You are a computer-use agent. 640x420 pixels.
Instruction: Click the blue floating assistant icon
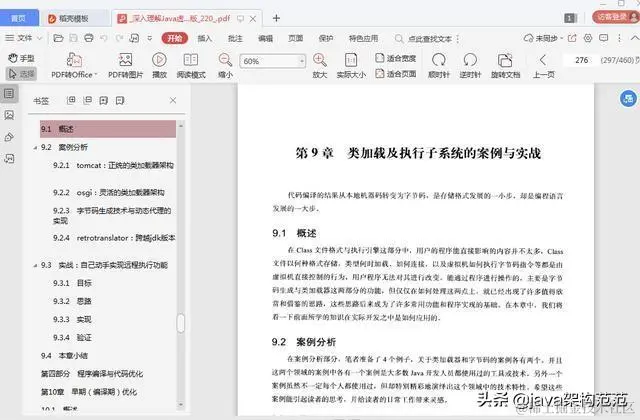628,98
